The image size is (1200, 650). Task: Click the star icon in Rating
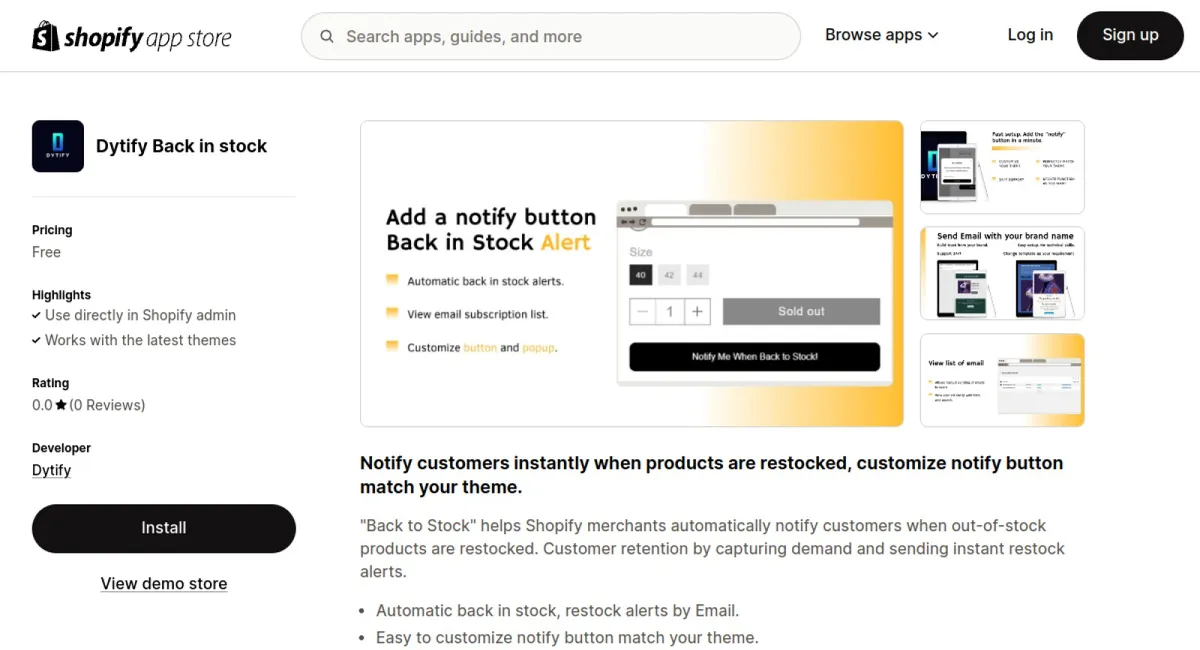(61, 405)
